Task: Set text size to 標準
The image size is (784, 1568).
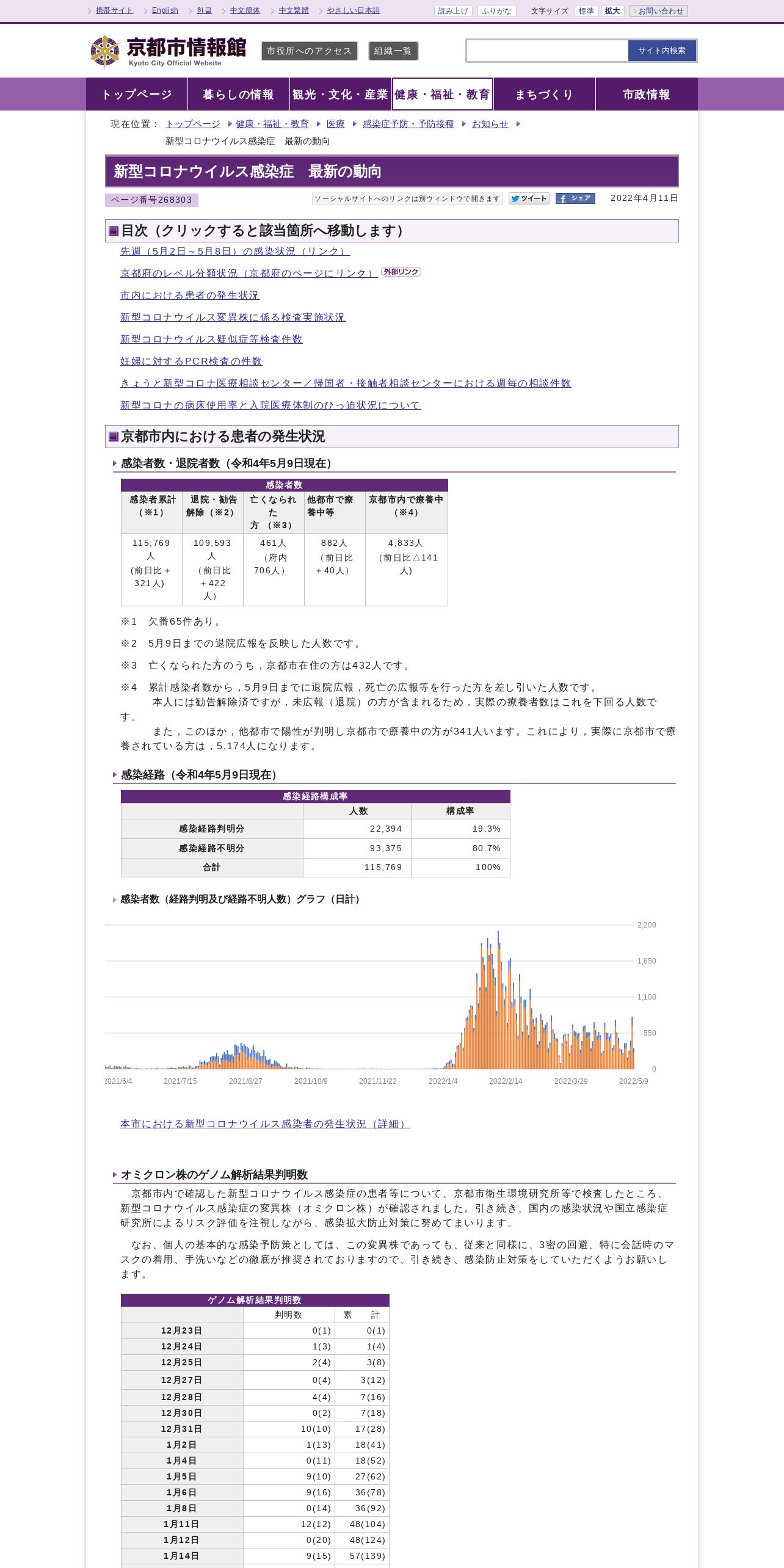Action: pos(586,11)
